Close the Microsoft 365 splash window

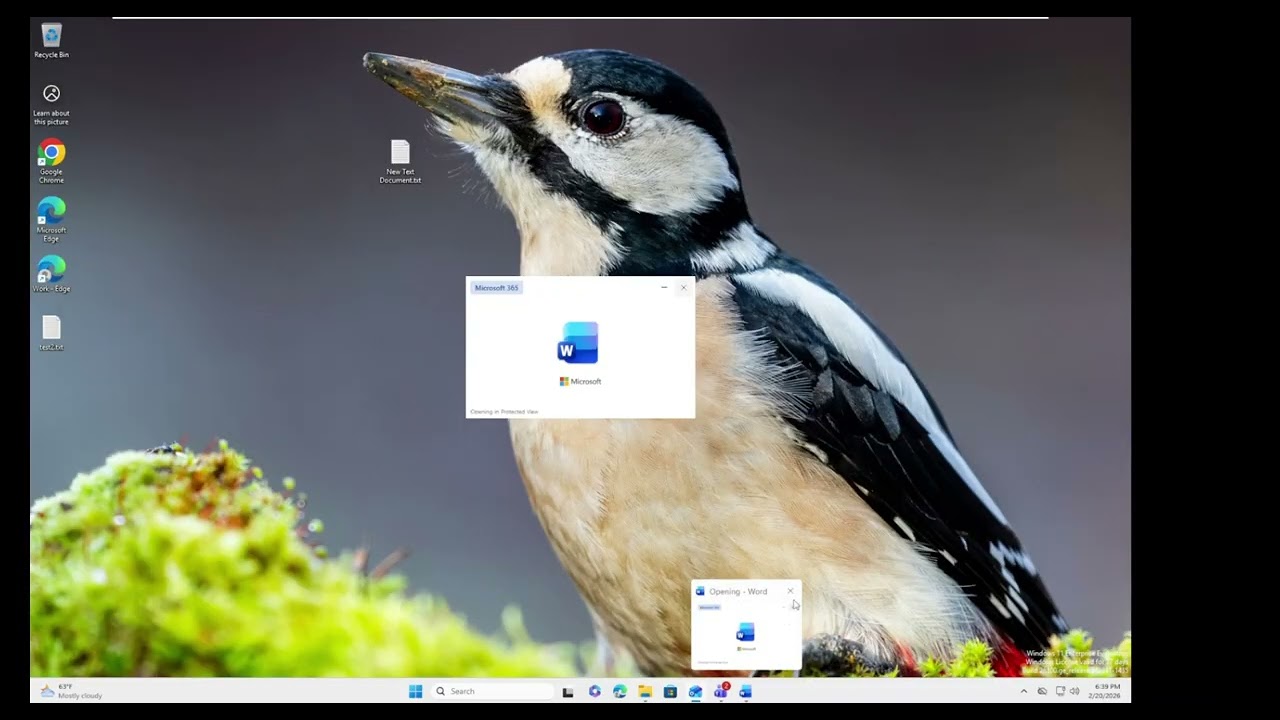(x=684, y=287)
